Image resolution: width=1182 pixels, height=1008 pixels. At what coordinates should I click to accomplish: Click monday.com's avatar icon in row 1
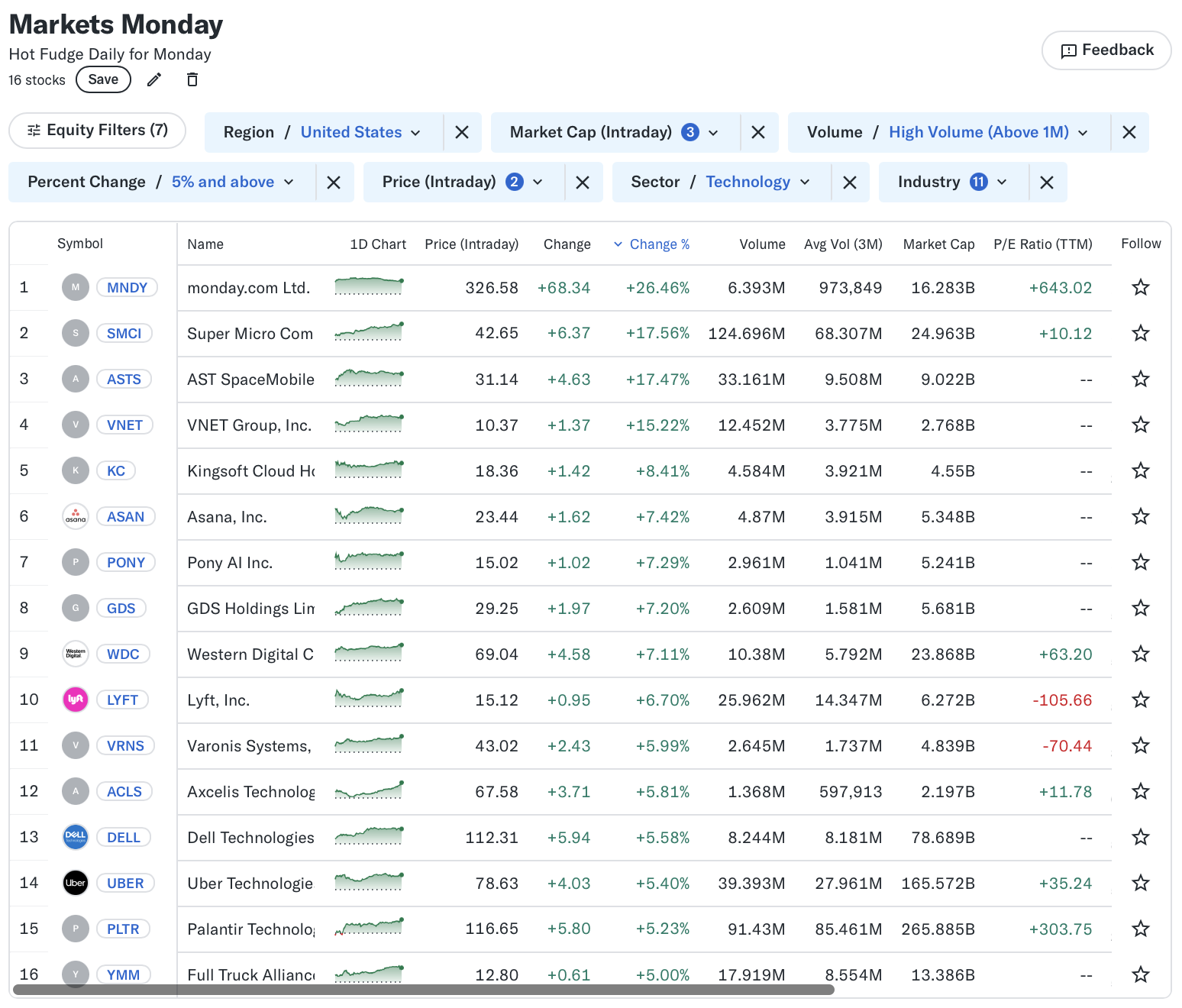point(75,287)
